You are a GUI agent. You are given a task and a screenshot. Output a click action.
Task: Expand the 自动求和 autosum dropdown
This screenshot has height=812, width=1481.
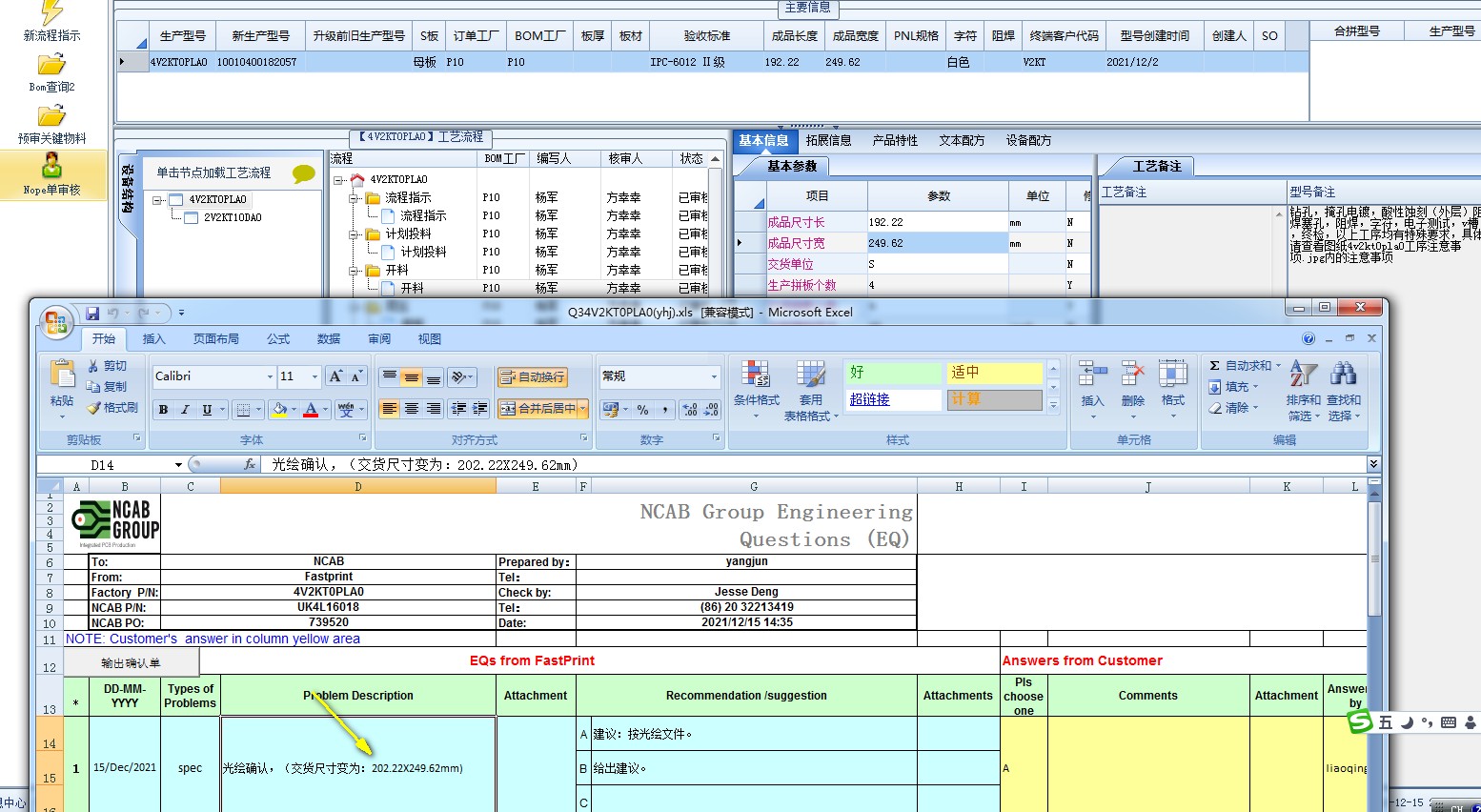tap(1278, 366)
